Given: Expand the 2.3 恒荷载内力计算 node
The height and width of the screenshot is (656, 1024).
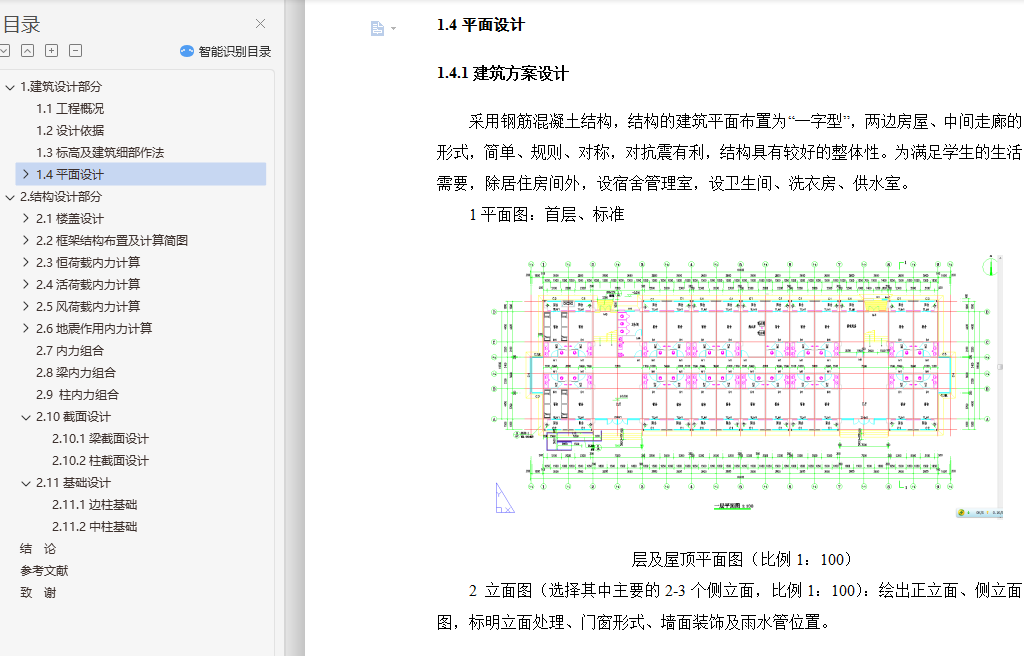Looking at the screenshot, I should (x=25, y=263).
